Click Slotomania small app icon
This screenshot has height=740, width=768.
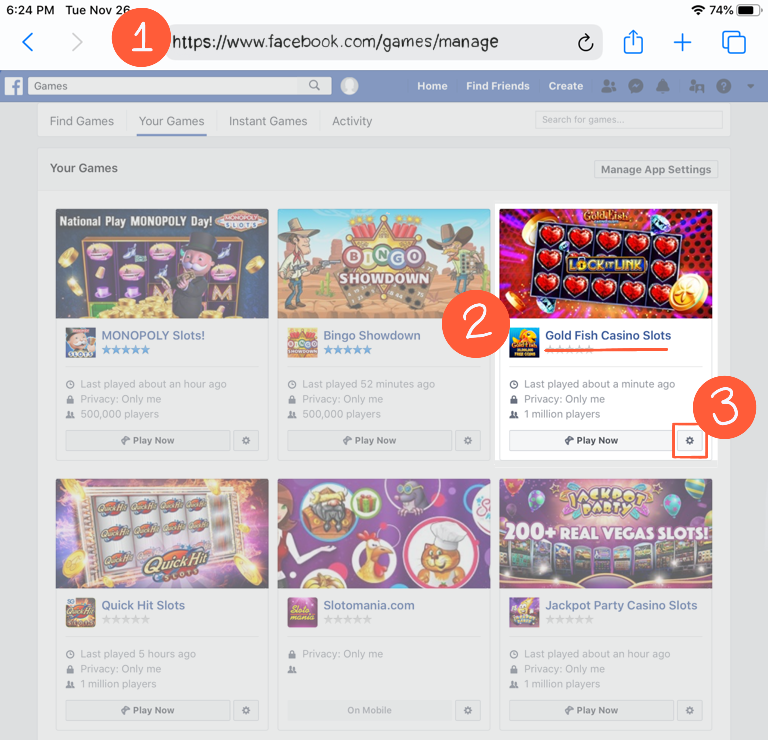pos(303,613)
